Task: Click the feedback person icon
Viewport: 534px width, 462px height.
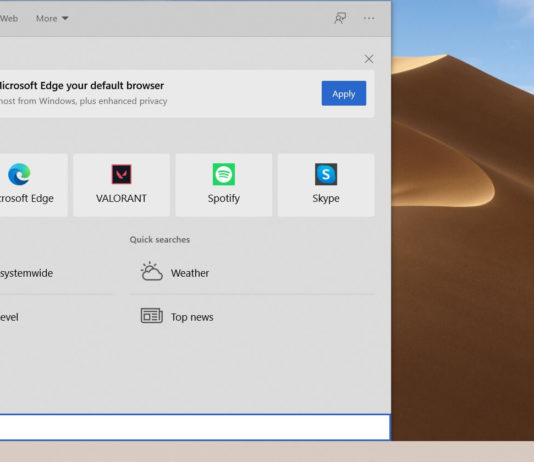Action: (x=340, y=18)
